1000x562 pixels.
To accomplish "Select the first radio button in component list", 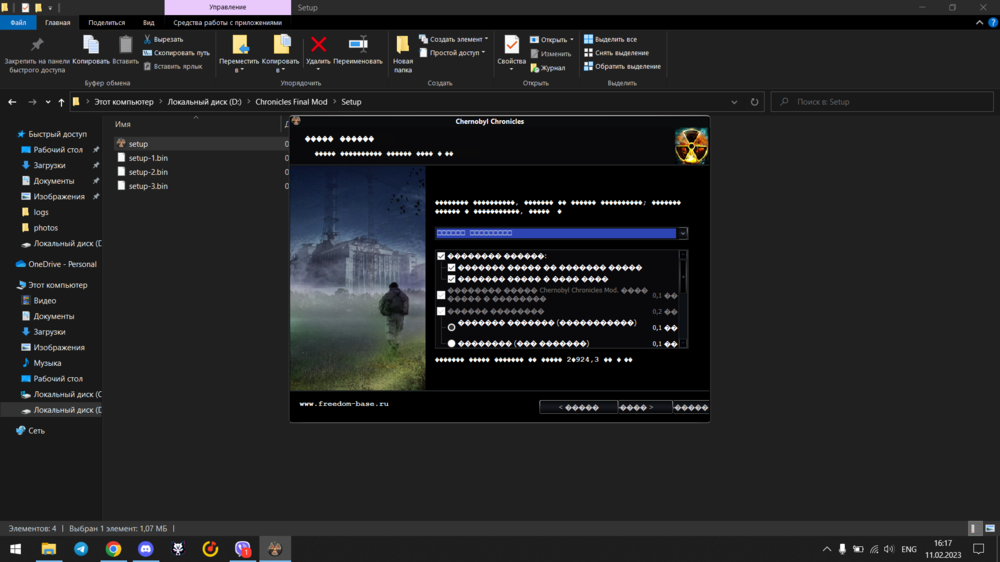I will pos(451,326).
